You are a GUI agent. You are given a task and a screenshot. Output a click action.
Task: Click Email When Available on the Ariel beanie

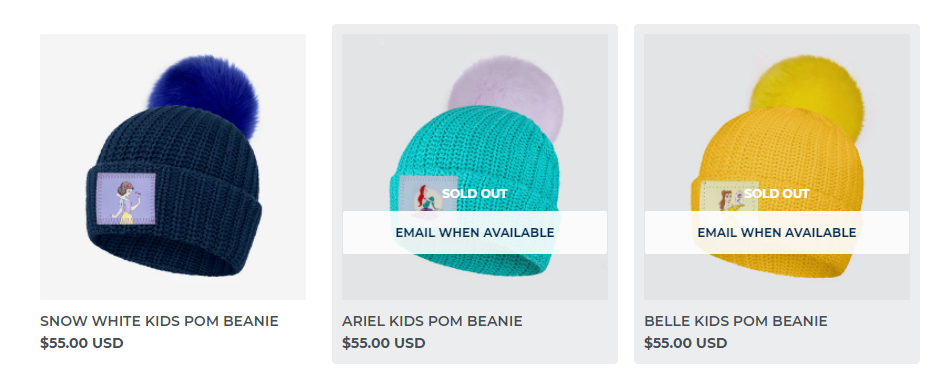[x=475, y=232]
